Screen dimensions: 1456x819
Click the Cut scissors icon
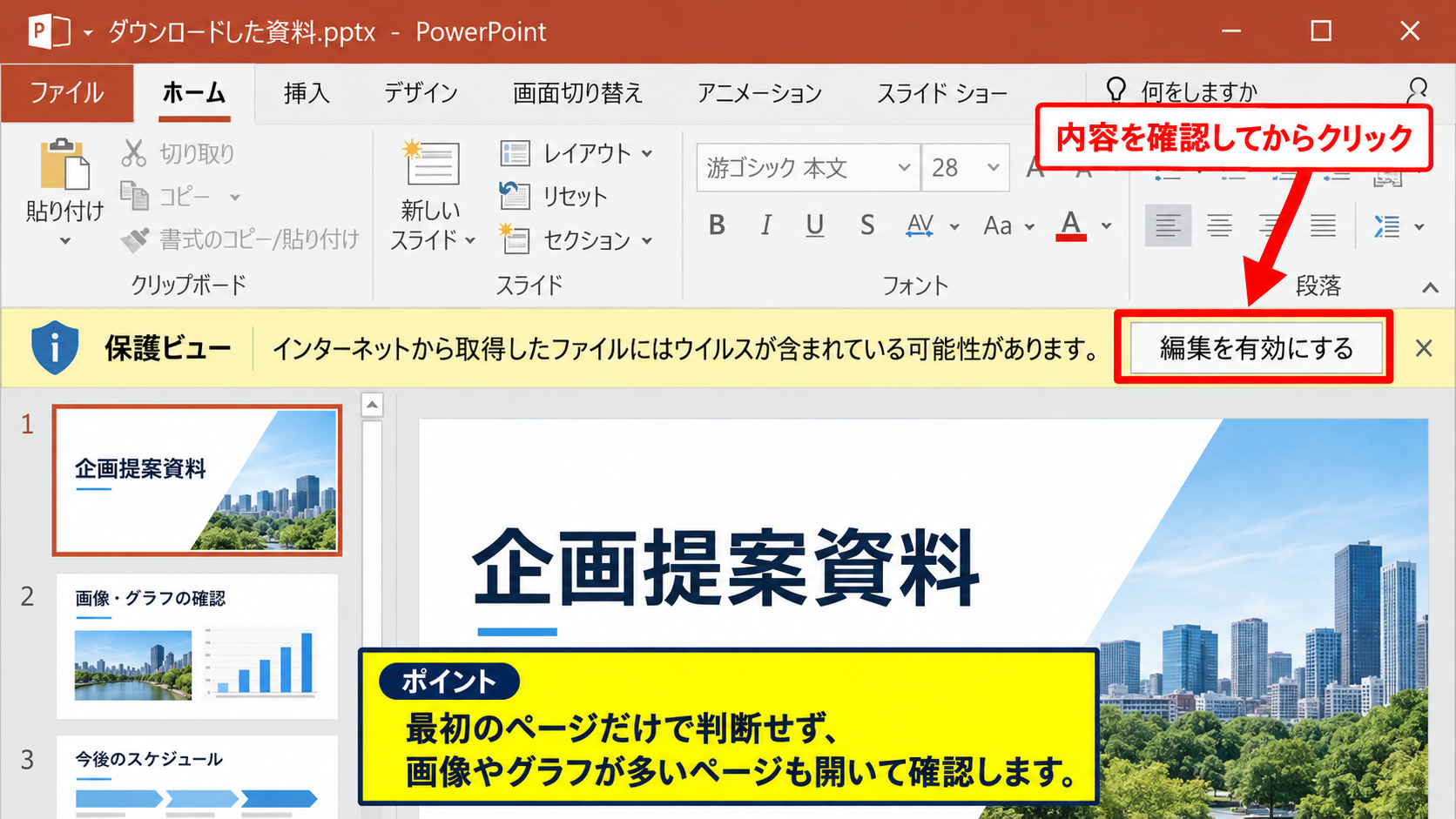tap(133, 153)
